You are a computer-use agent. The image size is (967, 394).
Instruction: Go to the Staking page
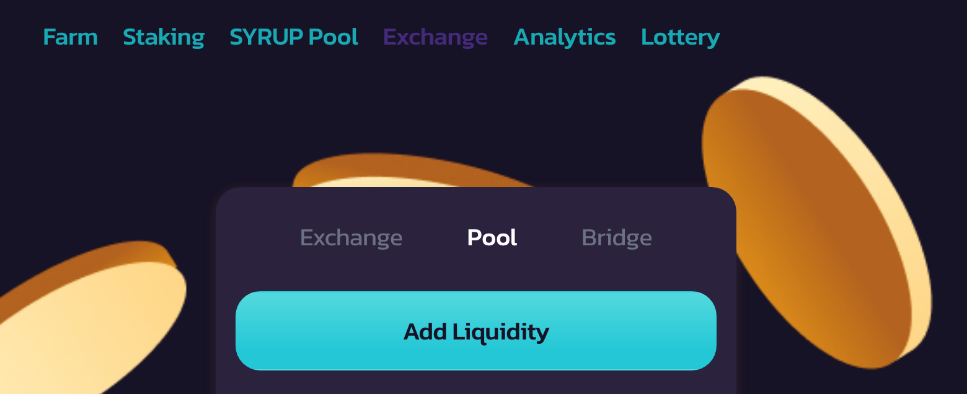click(163, 38)
